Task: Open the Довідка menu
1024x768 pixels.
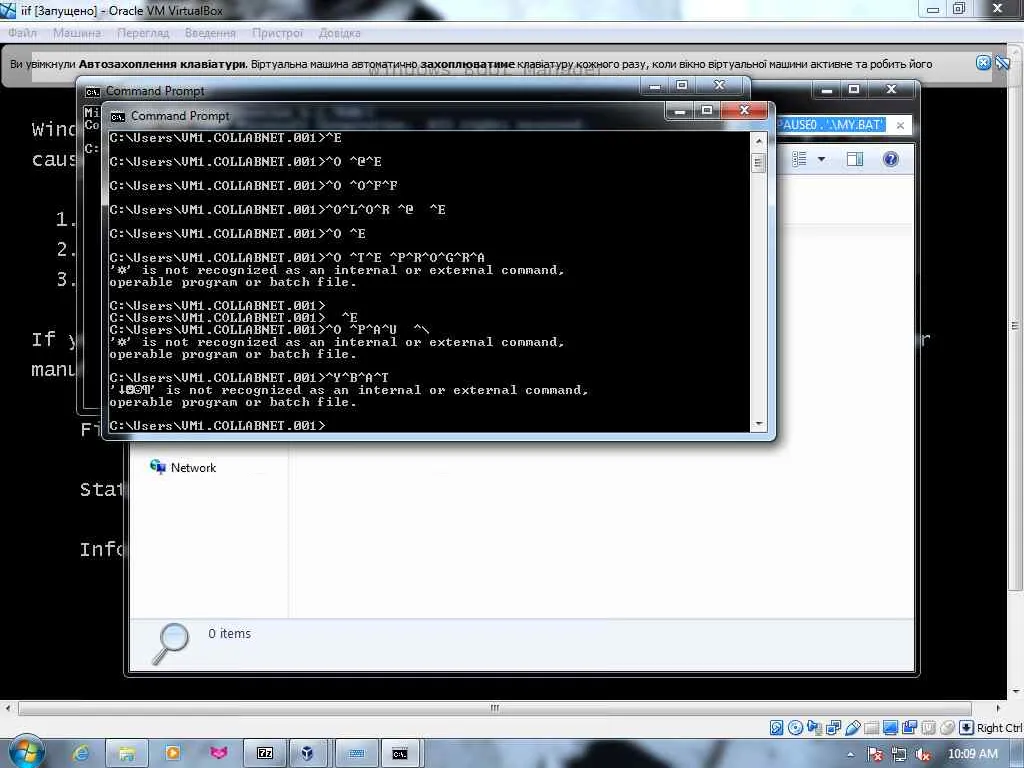Action: coord(340,33)
